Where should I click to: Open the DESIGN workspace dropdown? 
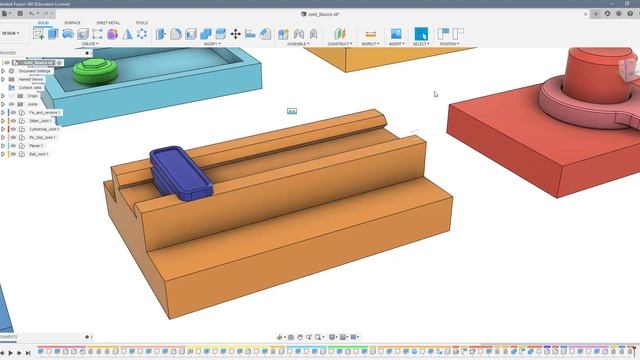(11, 33)
